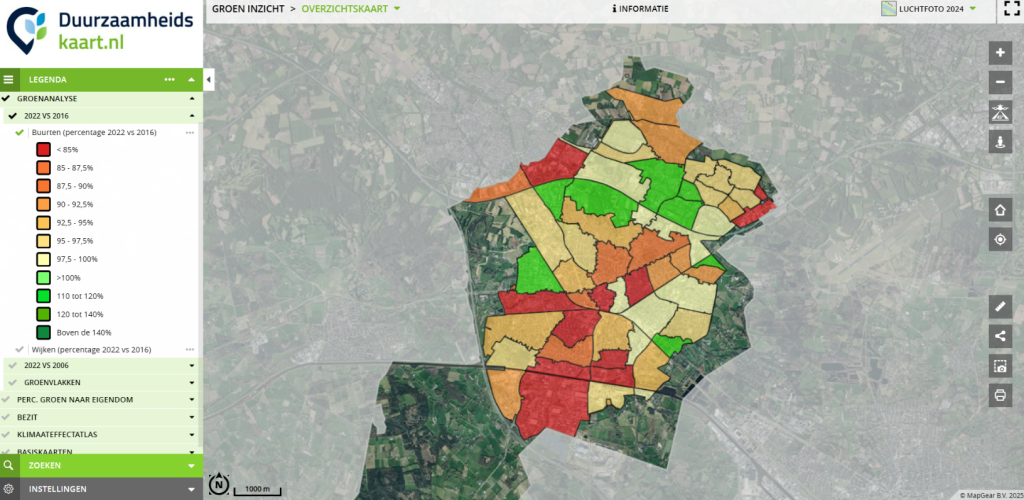Enter fullscreen mode

coord(1010,10)
